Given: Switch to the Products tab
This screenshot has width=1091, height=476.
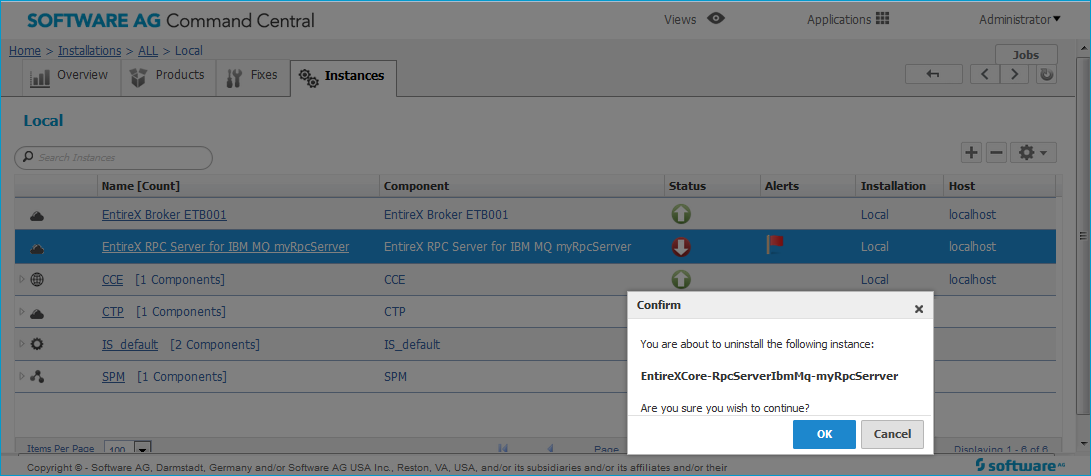Looking at the screenshot, I should (168, 76).
